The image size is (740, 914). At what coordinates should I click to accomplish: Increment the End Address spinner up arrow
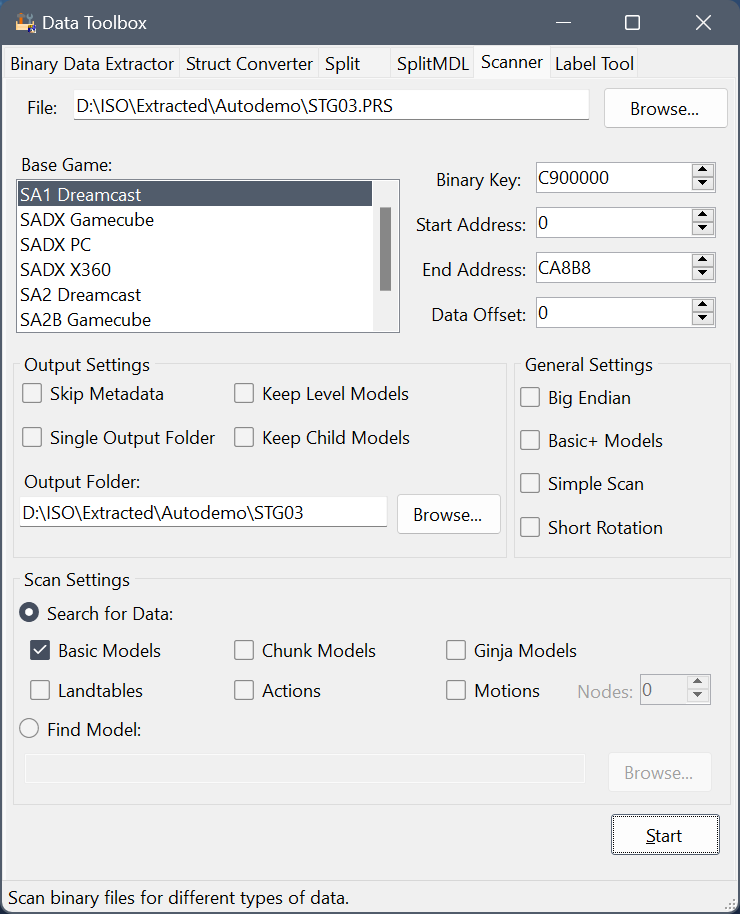pos(703,261)
